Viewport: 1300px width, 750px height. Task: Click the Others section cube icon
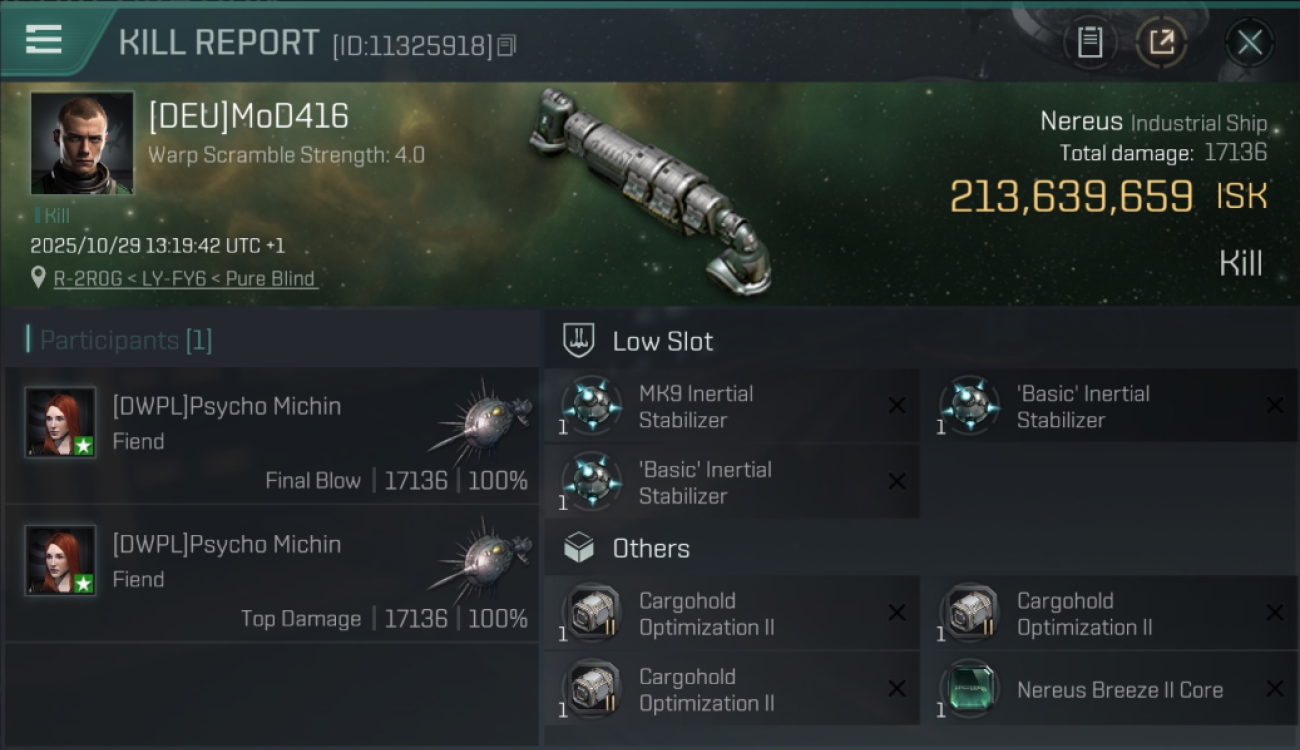[579, 548]
